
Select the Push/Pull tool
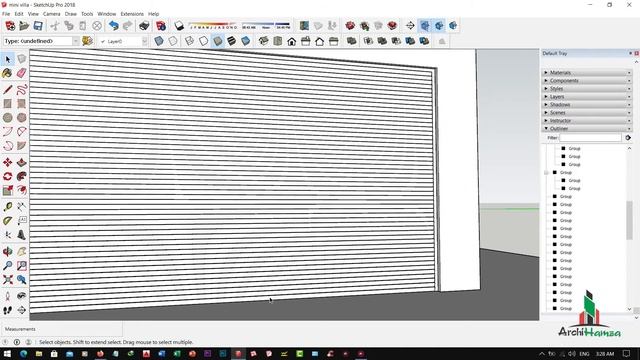(22, 162)
